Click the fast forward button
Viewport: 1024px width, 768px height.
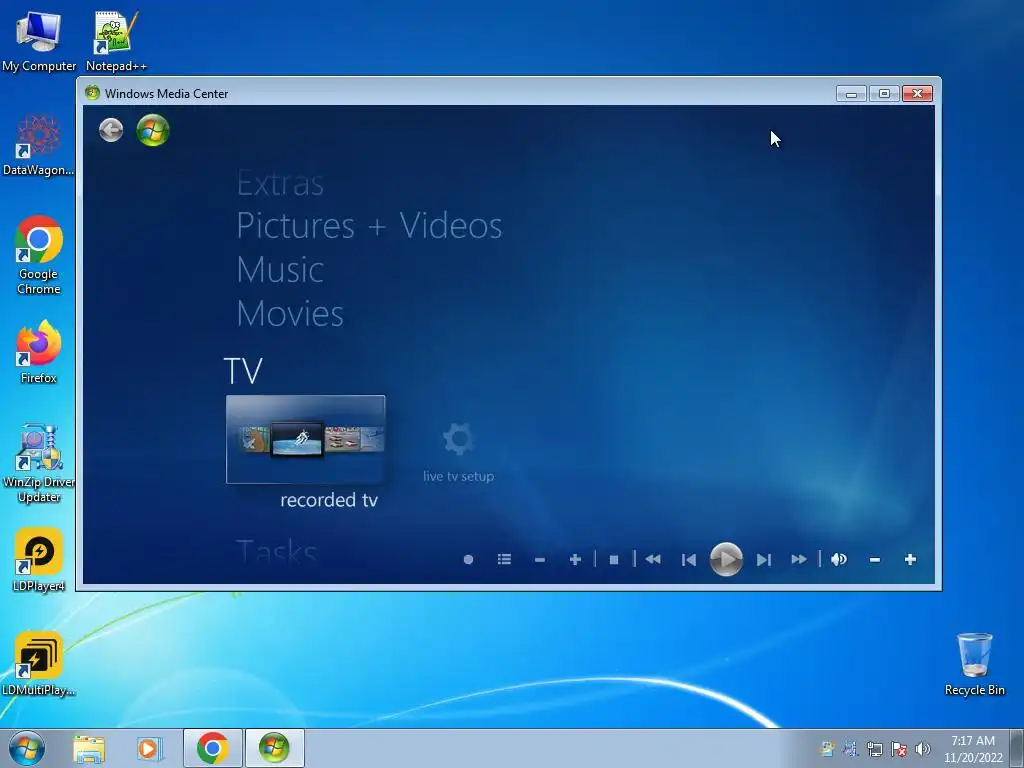799,560
